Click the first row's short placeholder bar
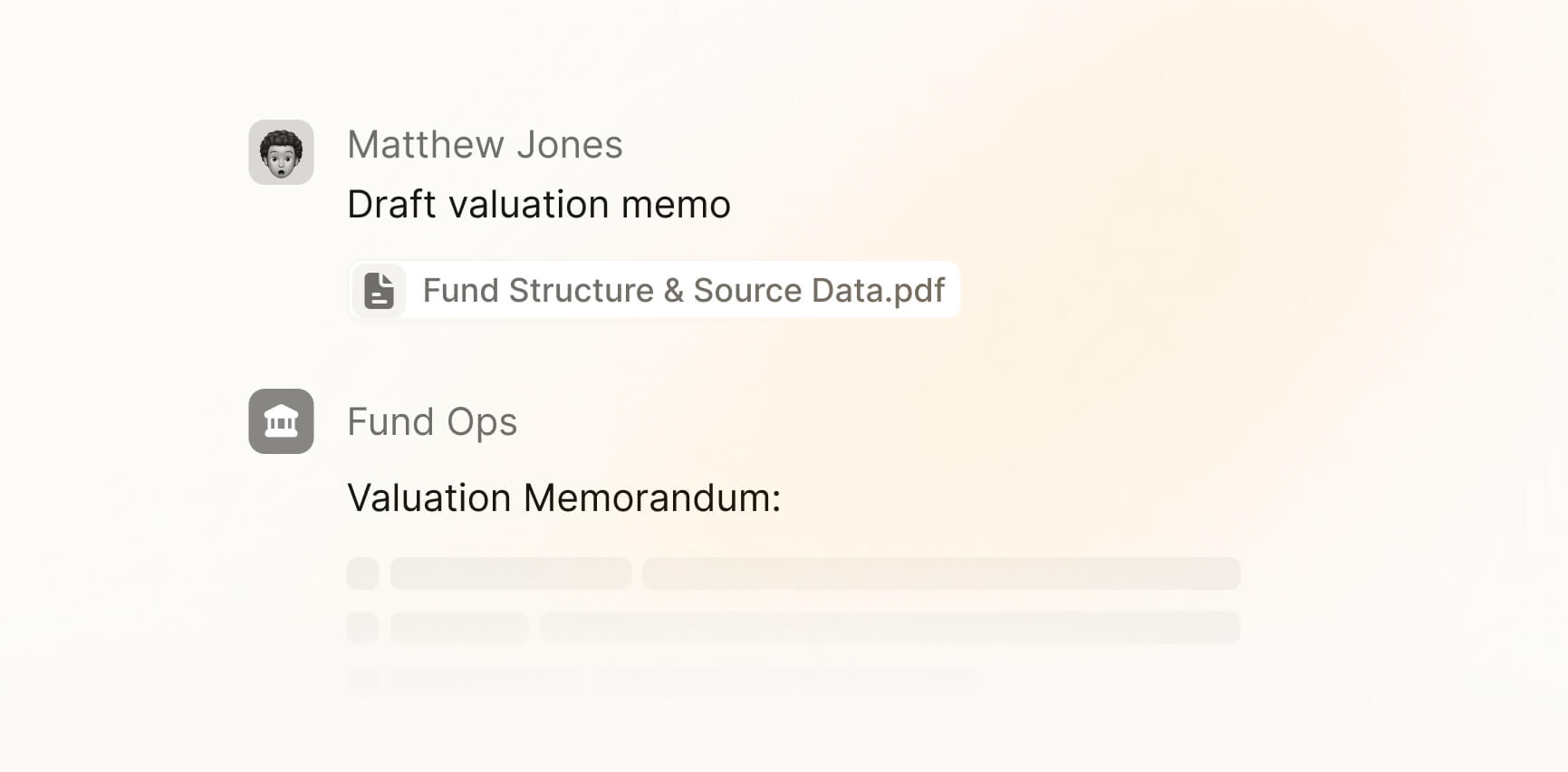Viewport: 1568px width, 772px height. tap(511, 574)
